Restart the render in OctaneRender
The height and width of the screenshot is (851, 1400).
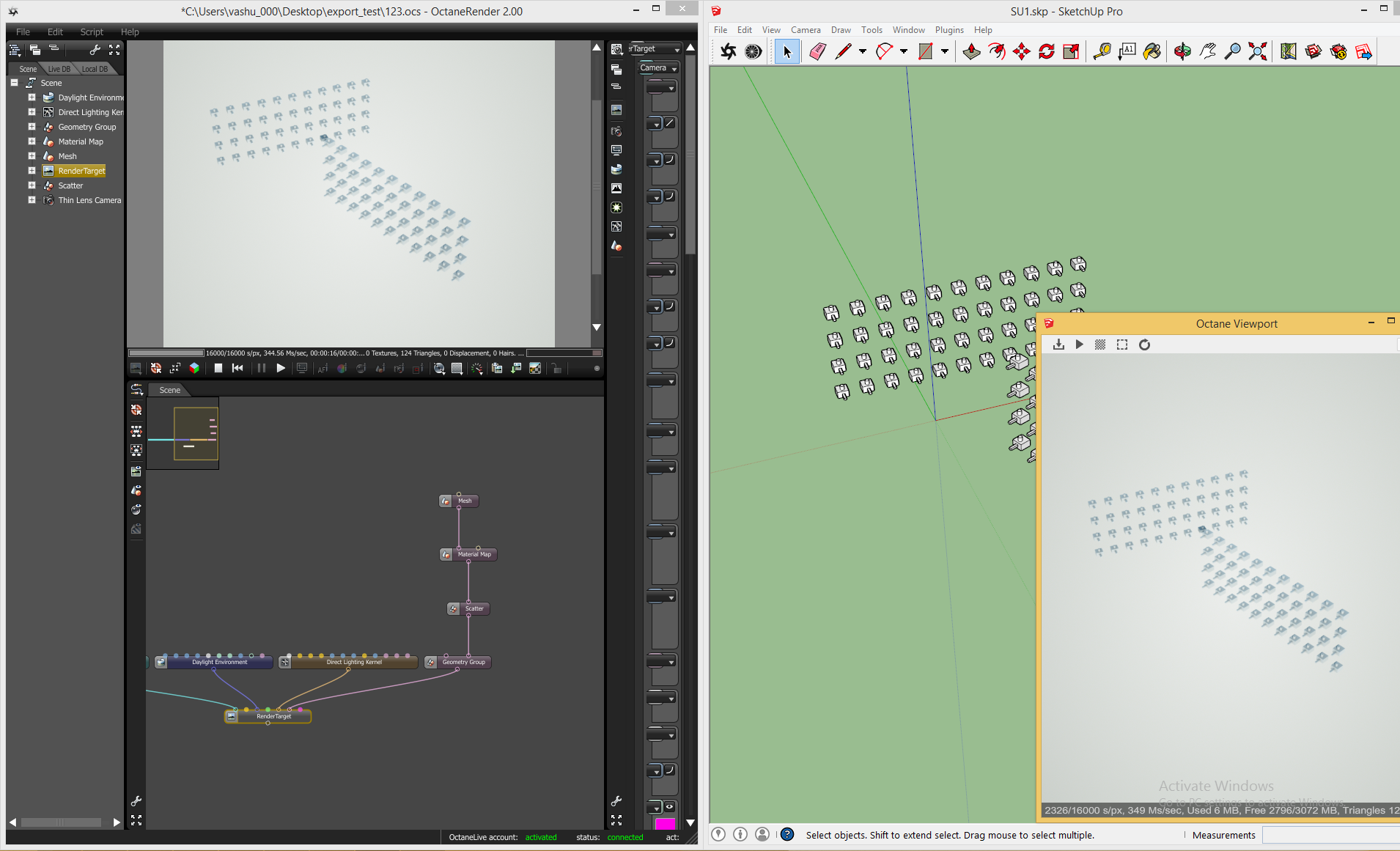[x=237, y=368]
